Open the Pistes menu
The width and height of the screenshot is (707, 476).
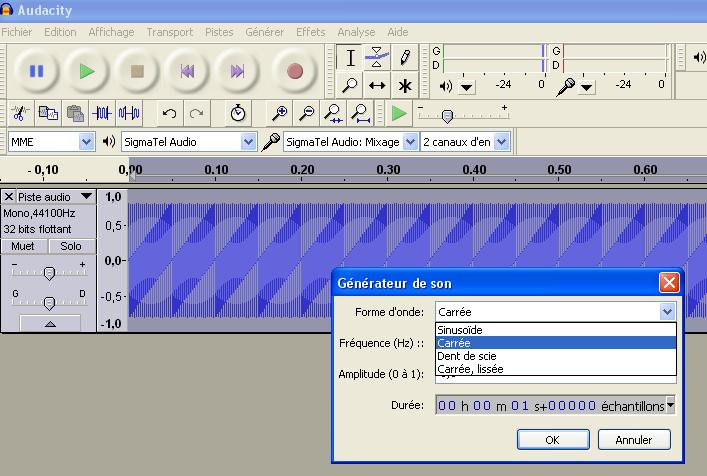click(219, 32)
